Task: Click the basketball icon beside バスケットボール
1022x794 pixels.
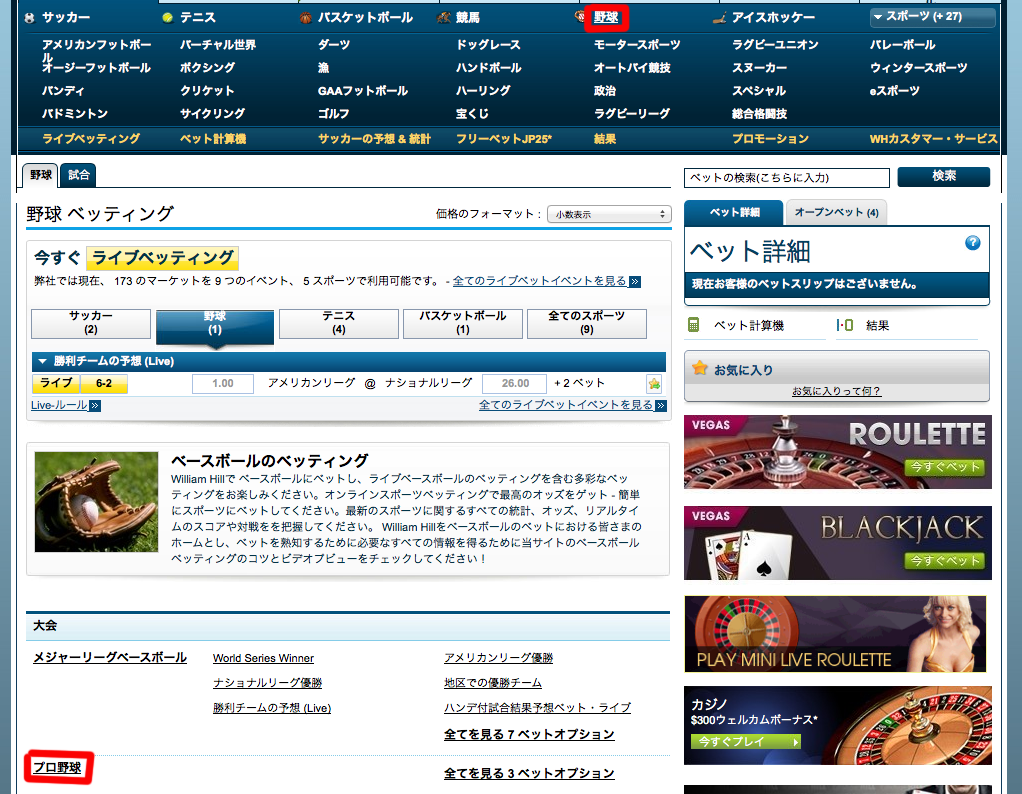Action: (x=305, y=18)
